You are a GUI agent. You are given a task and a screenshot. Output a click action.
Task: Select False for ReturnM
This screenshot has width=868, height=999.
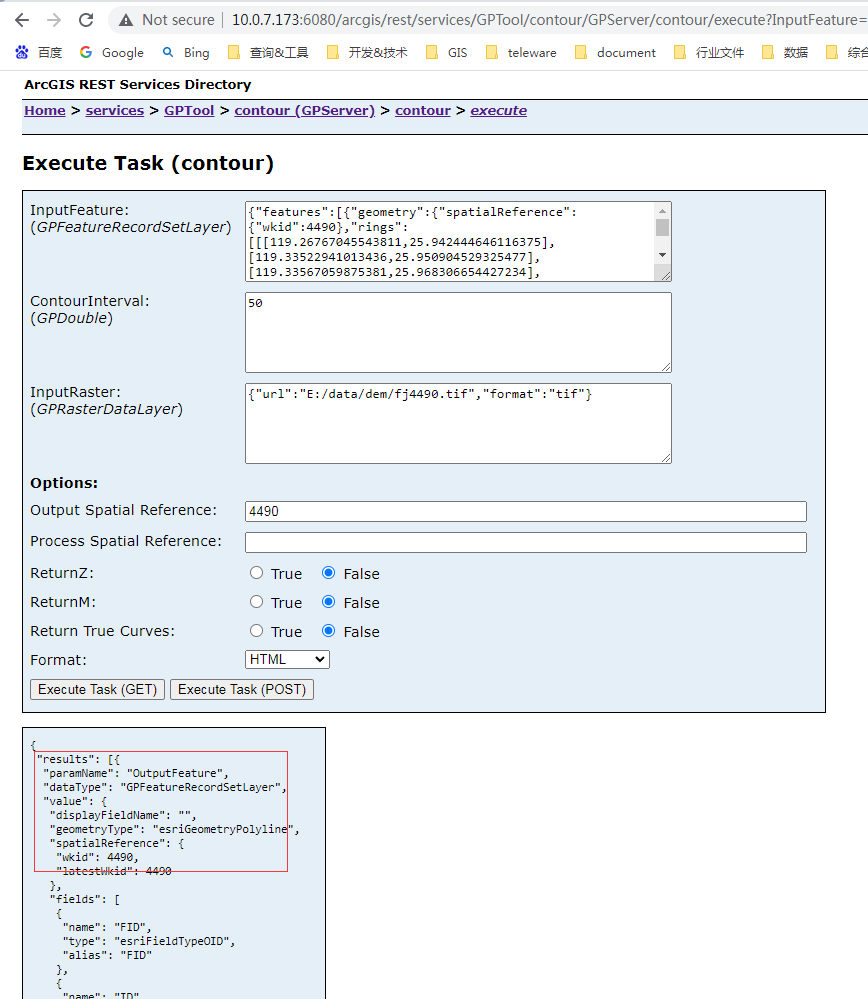click(x=328, y=602)
